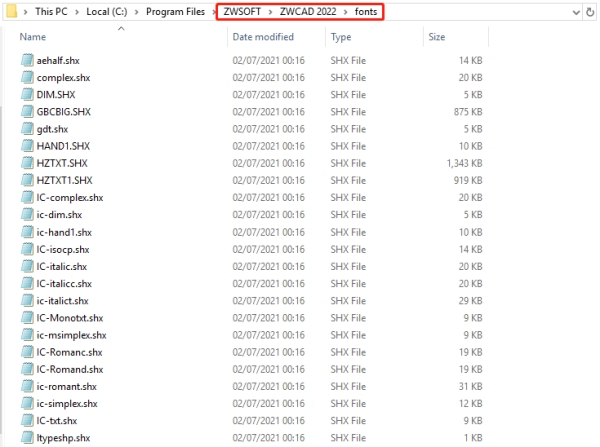
Task: Click the DIM.SHX file icon
Action: (27, 95)
